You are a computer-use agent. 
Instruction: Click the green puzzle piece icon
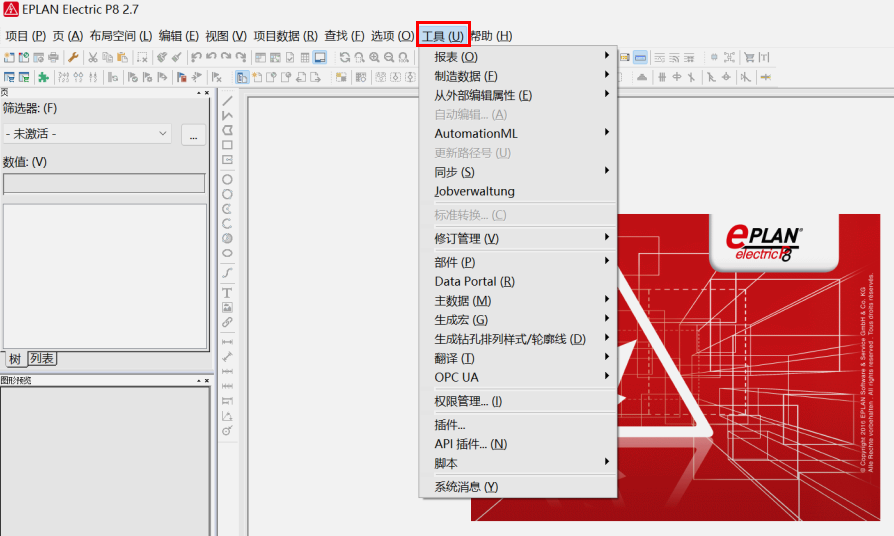(43, 77)
